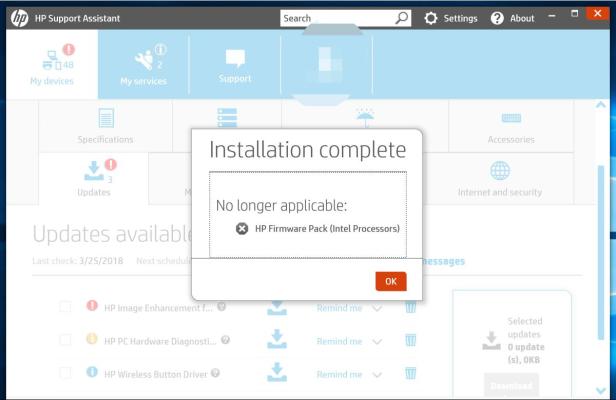Open the About help icon

click(496, 18)
